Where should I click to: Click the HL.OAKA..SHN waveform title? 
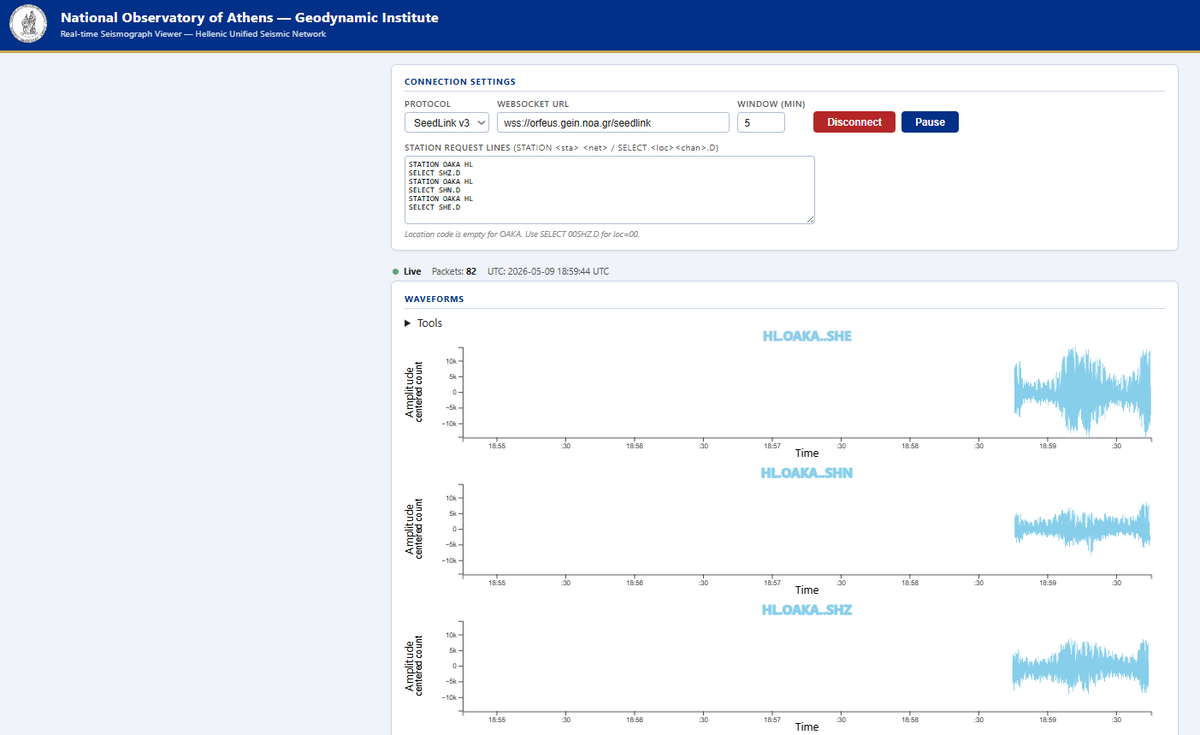coord(807,472)
